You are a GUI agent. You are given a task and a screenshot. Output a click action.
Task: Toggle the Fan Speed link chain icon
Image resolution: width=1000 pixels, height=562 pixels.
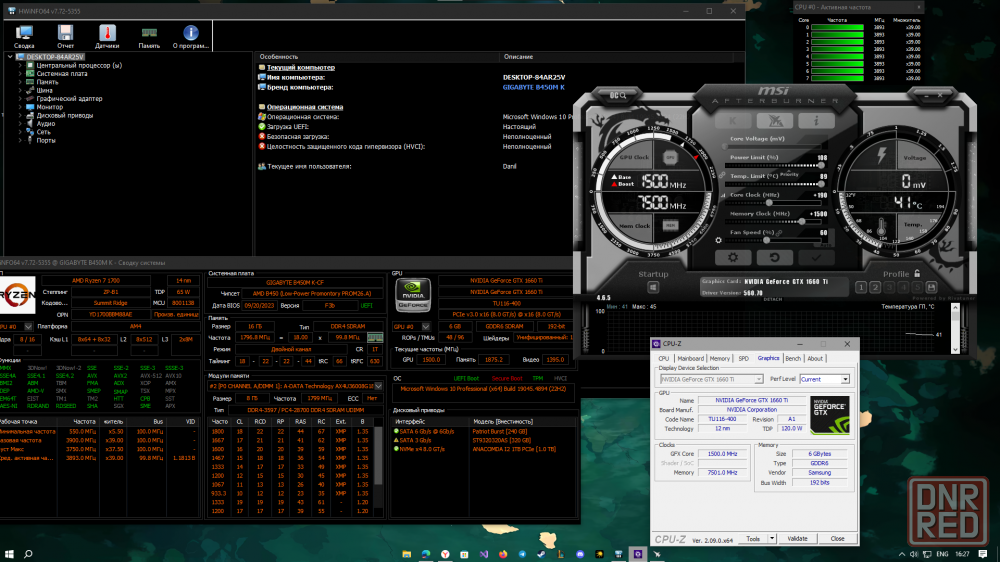(x=779, y=233)
